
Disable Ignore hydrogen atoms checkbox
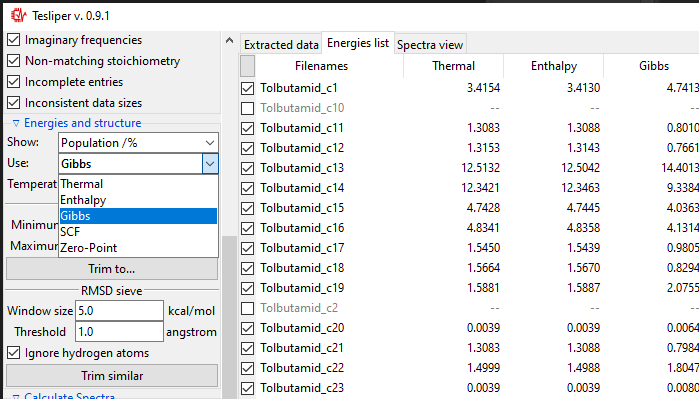pyautogui.click(x=14, y=353)
